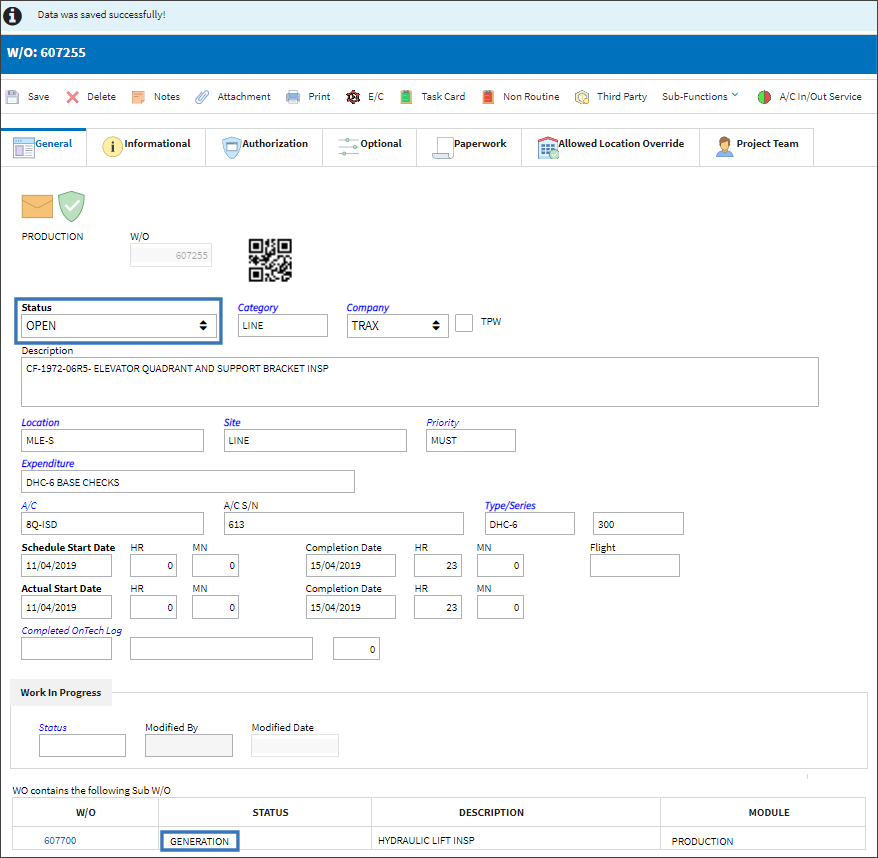
Task: Click the information icon in the notification bar
Action: click(12, 15)
